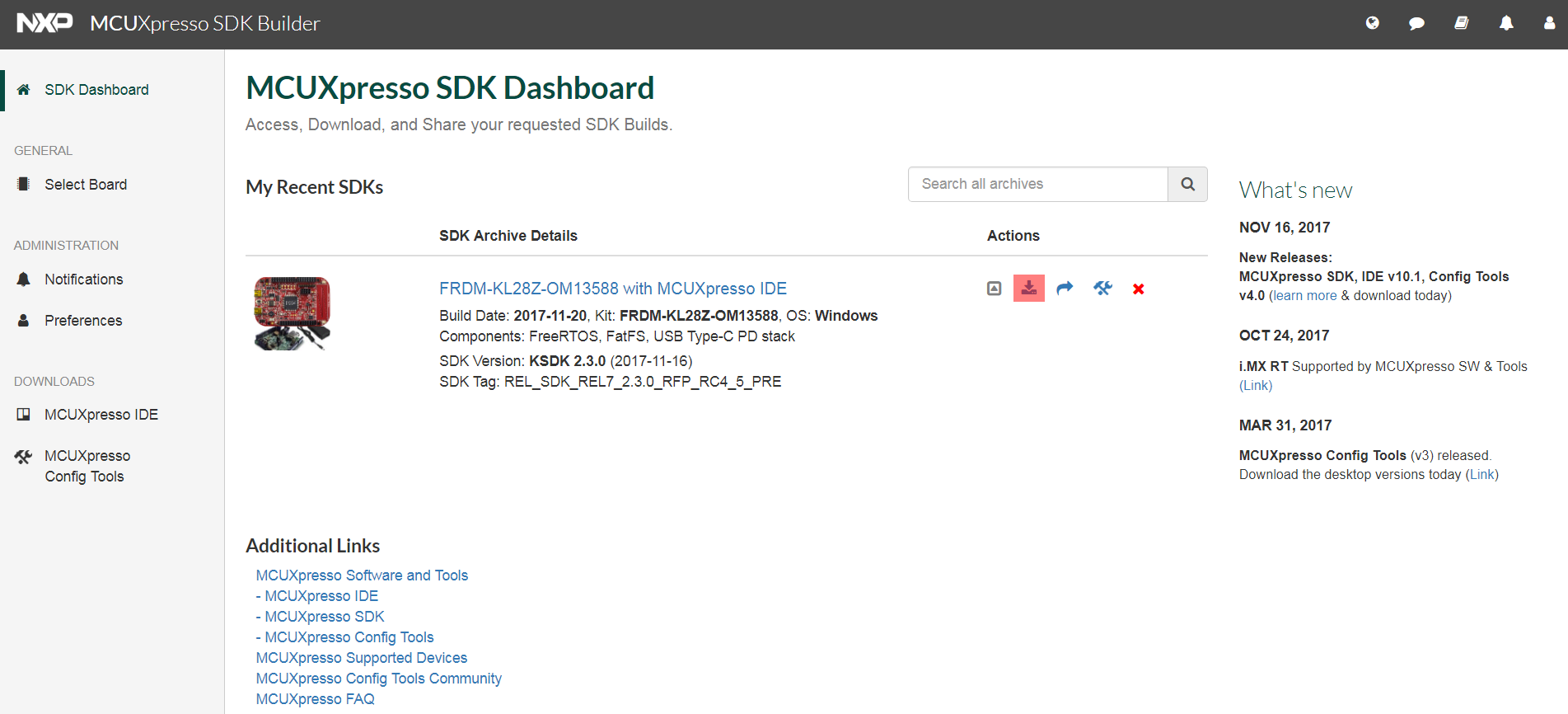Open MCUXpresso Config Tools sidebar item
Image resolution: width=1568 pixels, height=714 pixels.
click(x=87, y=466)
